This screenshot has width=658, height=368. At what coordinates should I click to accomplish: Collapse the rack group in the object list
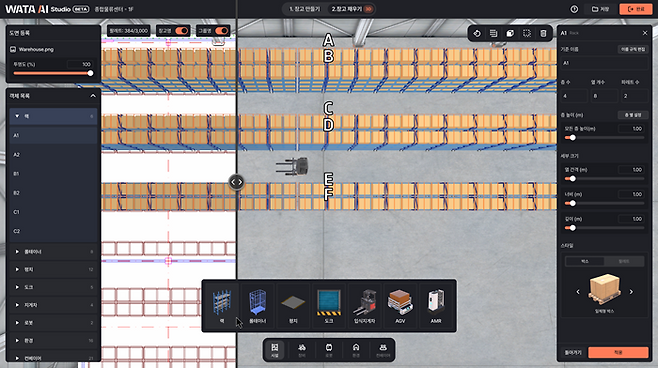(x=17, y=116)
